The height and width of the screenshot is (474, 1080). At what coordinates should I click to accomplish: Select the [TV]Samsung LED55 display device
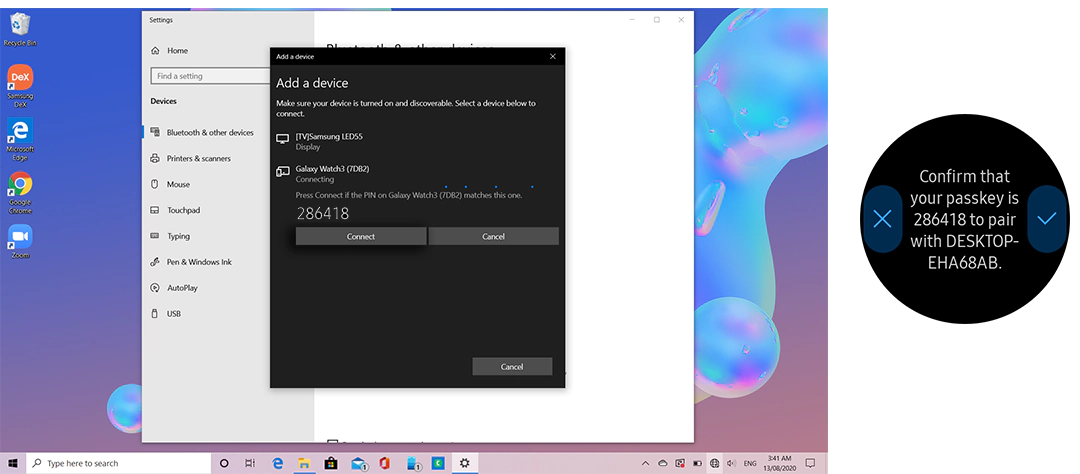pyautogui.click(x=417, y=141)
